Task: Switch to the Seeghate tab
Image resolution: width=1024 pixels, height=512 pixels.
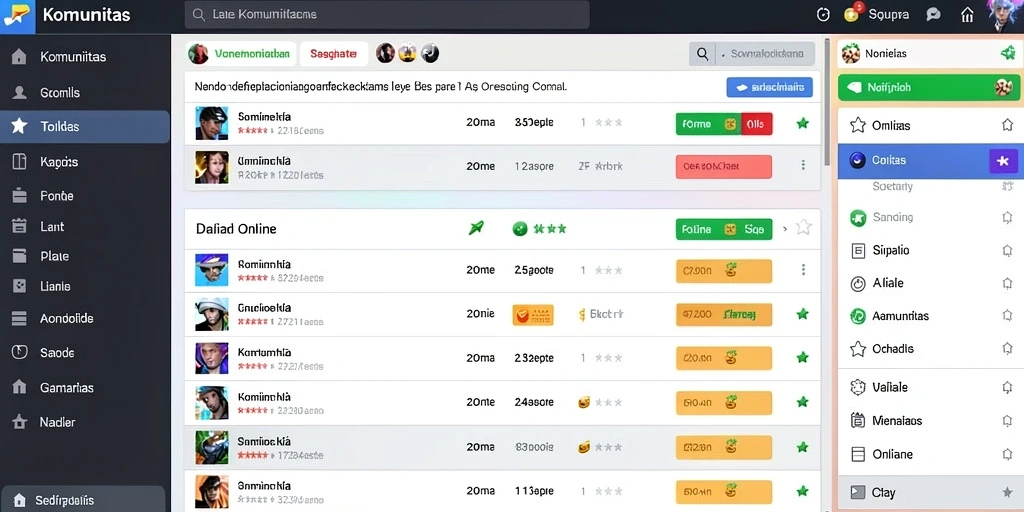Action: pos(334,54)
